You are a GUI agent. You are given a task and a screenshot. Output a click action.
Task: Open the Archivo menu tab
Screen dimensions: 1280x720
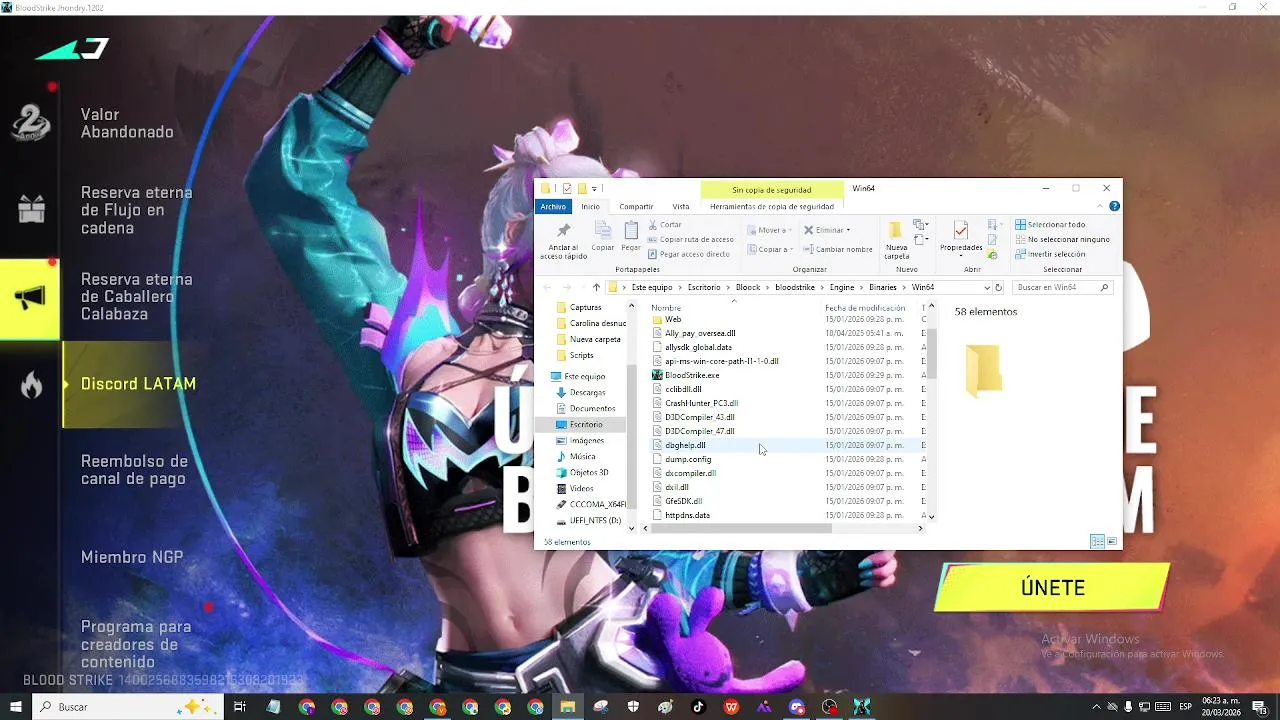coord(553,207)
